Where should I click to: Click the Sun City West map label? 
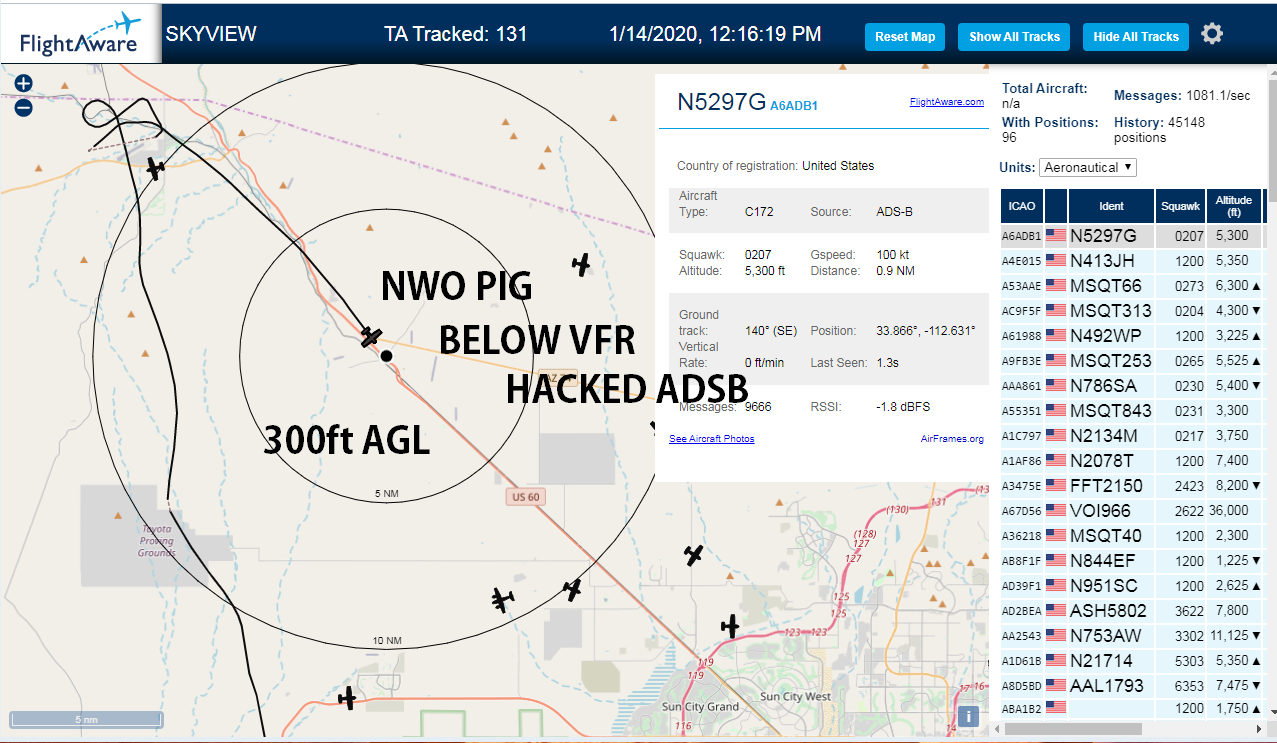[x=795, y=696]
